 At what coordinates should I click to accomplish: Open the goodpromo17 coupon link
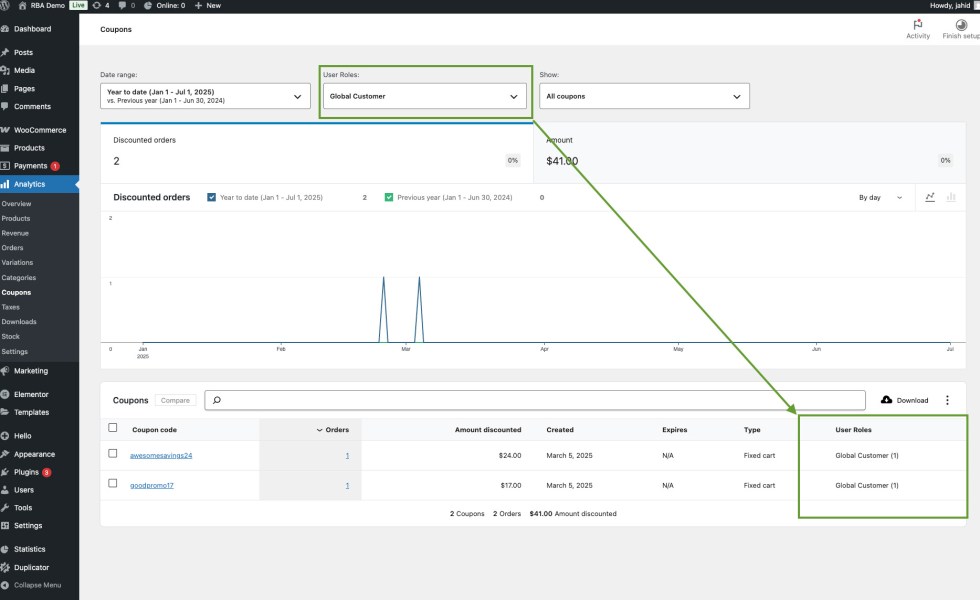point(151,486)
